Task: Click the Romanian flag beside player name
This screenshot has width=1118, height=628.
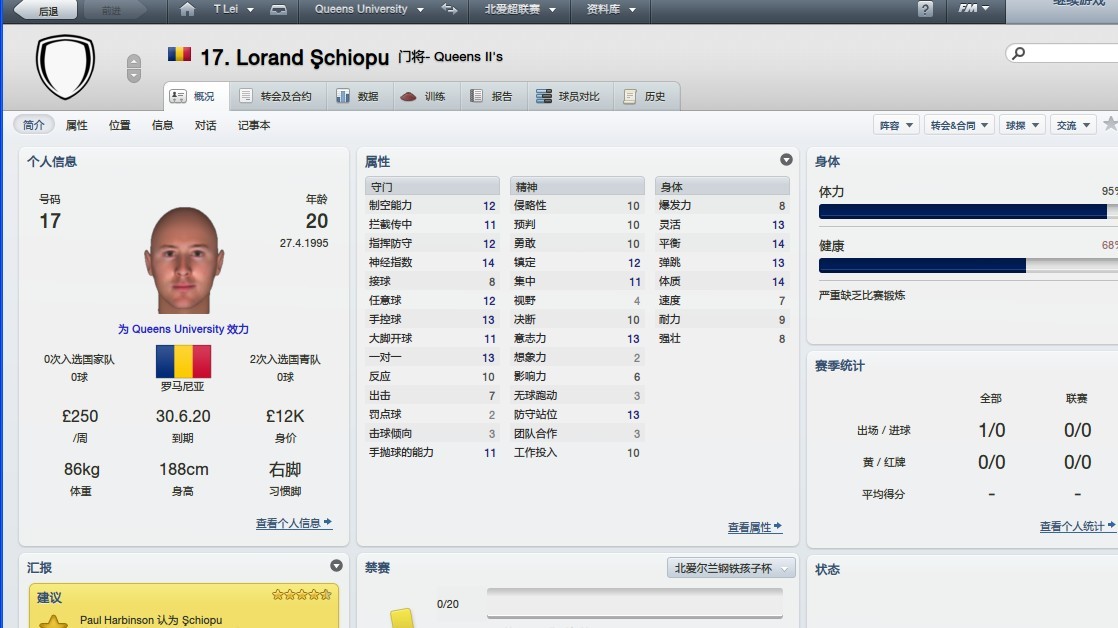Action: [179, 54]
